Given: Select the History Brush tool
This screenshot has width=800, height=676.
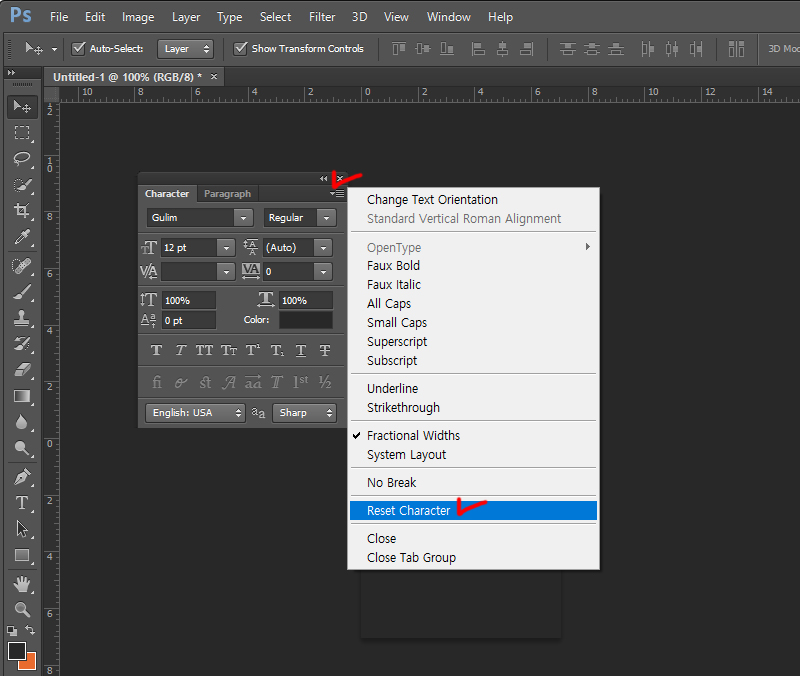Looking at the screenshot, I should pyautogui.click(x=22, y=344).
